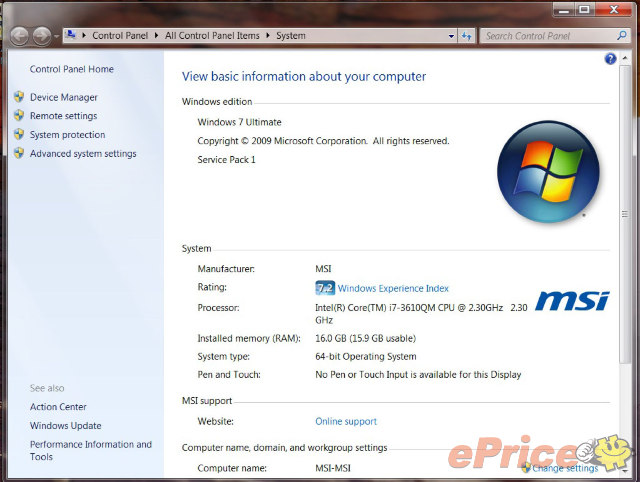Click the 7.2 rating score badge

(x=324, y=288)
